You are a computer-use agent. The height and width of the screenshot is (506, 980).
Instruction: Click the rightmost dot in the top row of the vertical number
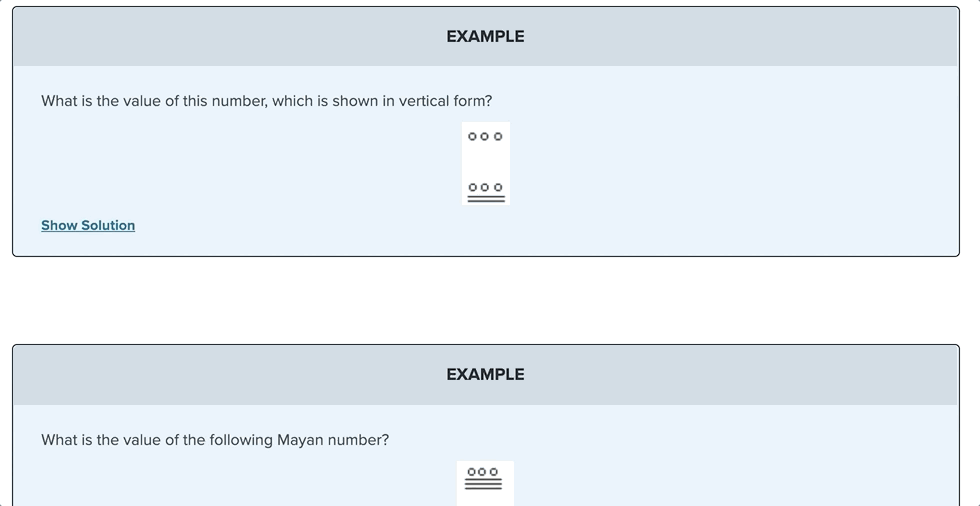pyautogui.click(x=498, y=136)
